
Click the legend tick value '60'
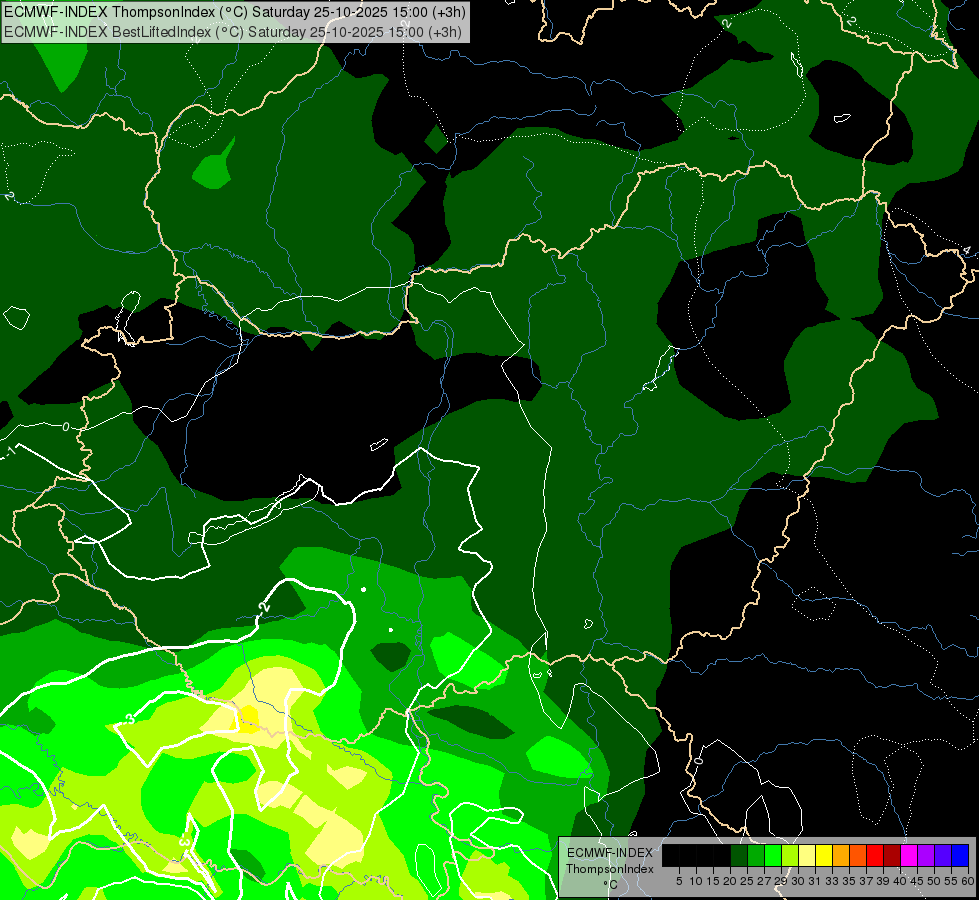tap(968, 881)
